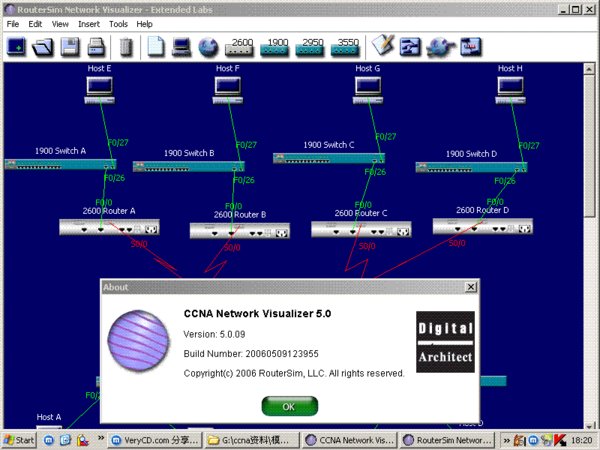Add a 2600 router from toolbar

coord(240,45)
